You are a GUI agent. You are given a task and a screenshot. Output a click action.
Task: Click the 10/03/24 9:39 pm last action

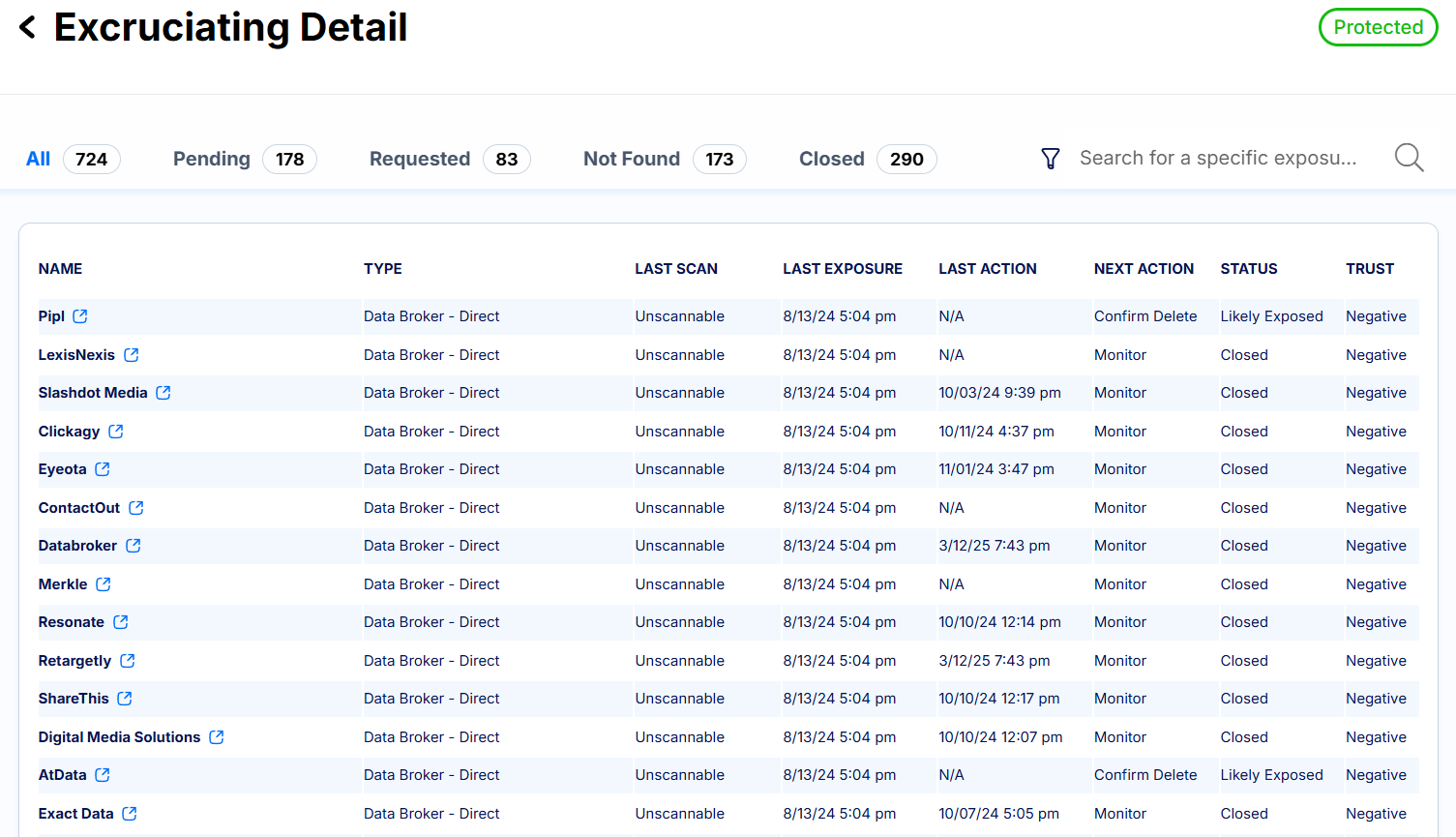point(999,393)
